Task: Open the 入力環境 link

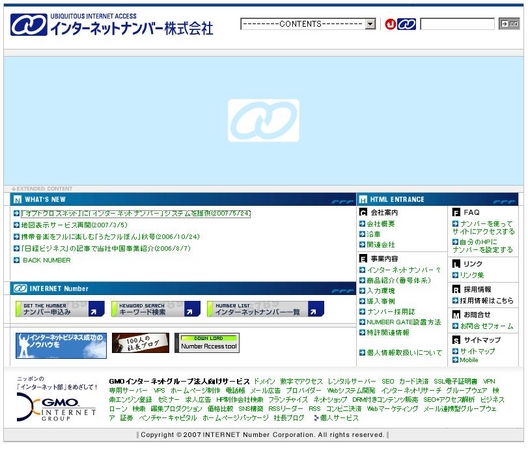Action: tap(381, 291)
